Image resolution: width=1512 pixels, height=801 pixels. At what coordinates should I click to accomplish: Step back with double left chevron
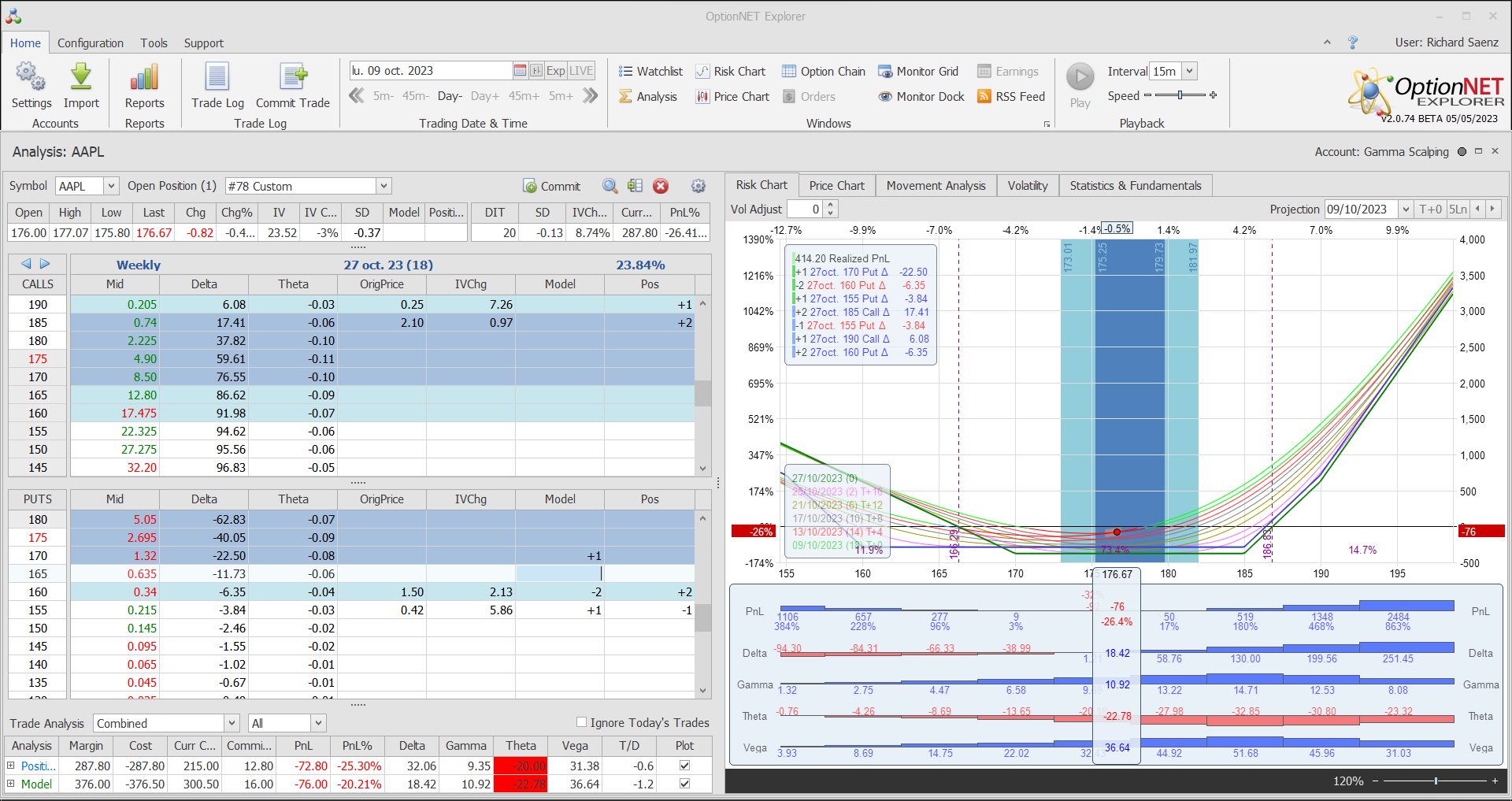pyautogui.click(x=357, y=96)
